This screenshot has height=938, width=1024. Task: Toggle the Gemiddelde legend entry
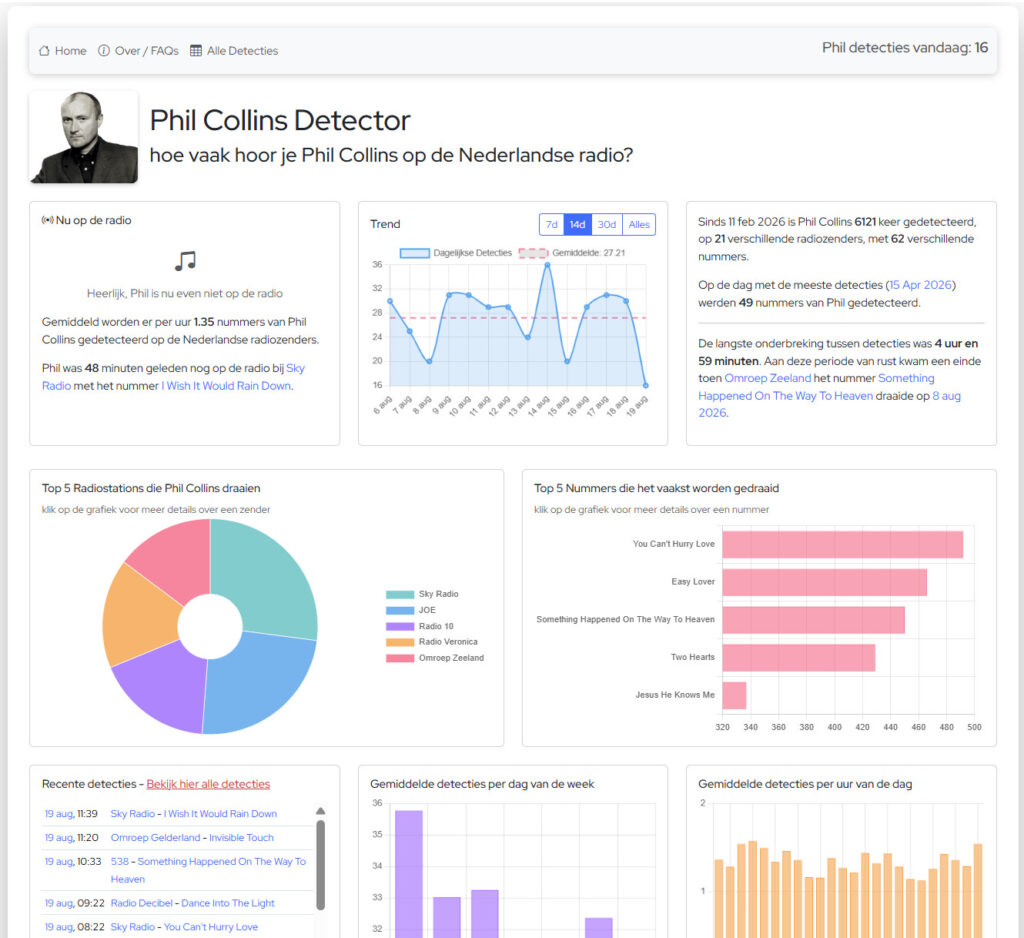[572, 253]
